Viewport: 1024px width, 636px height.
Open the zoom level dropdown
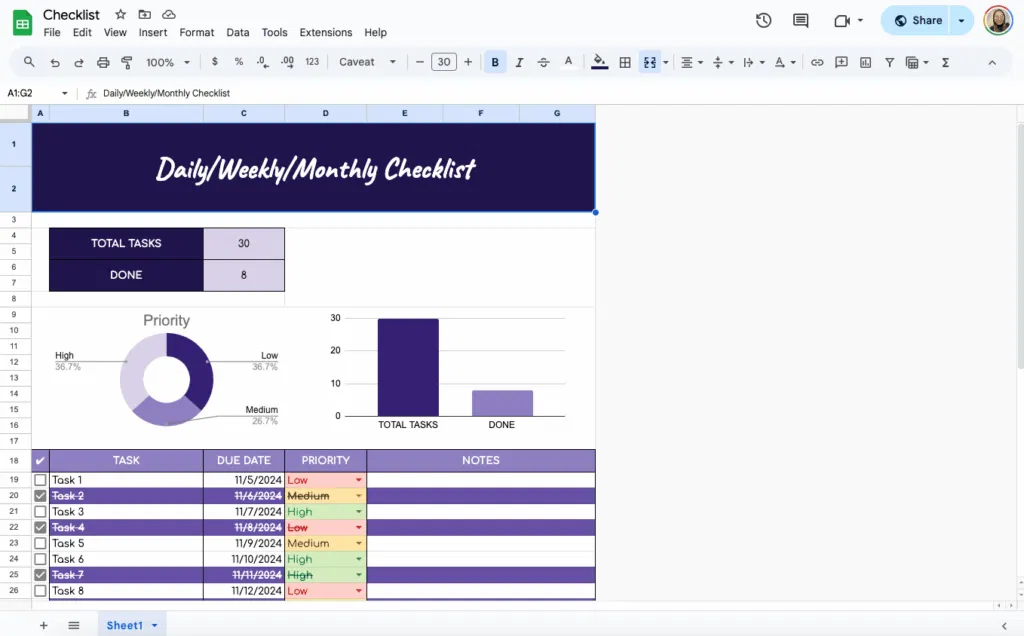click(x=167, y=62)
